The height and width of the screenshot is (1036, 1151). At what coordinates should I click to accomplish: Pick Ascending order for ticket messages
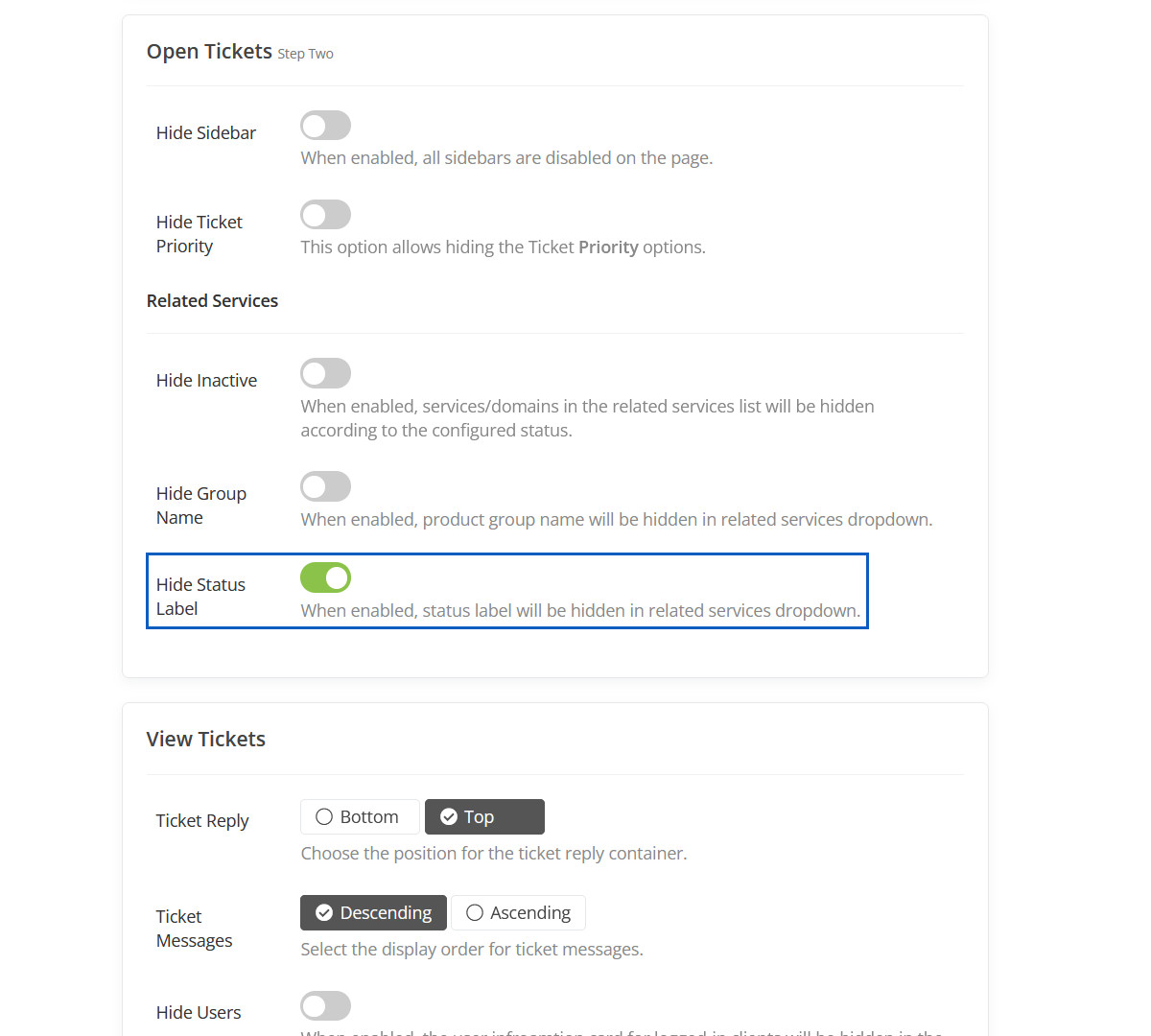click(518, 913)
